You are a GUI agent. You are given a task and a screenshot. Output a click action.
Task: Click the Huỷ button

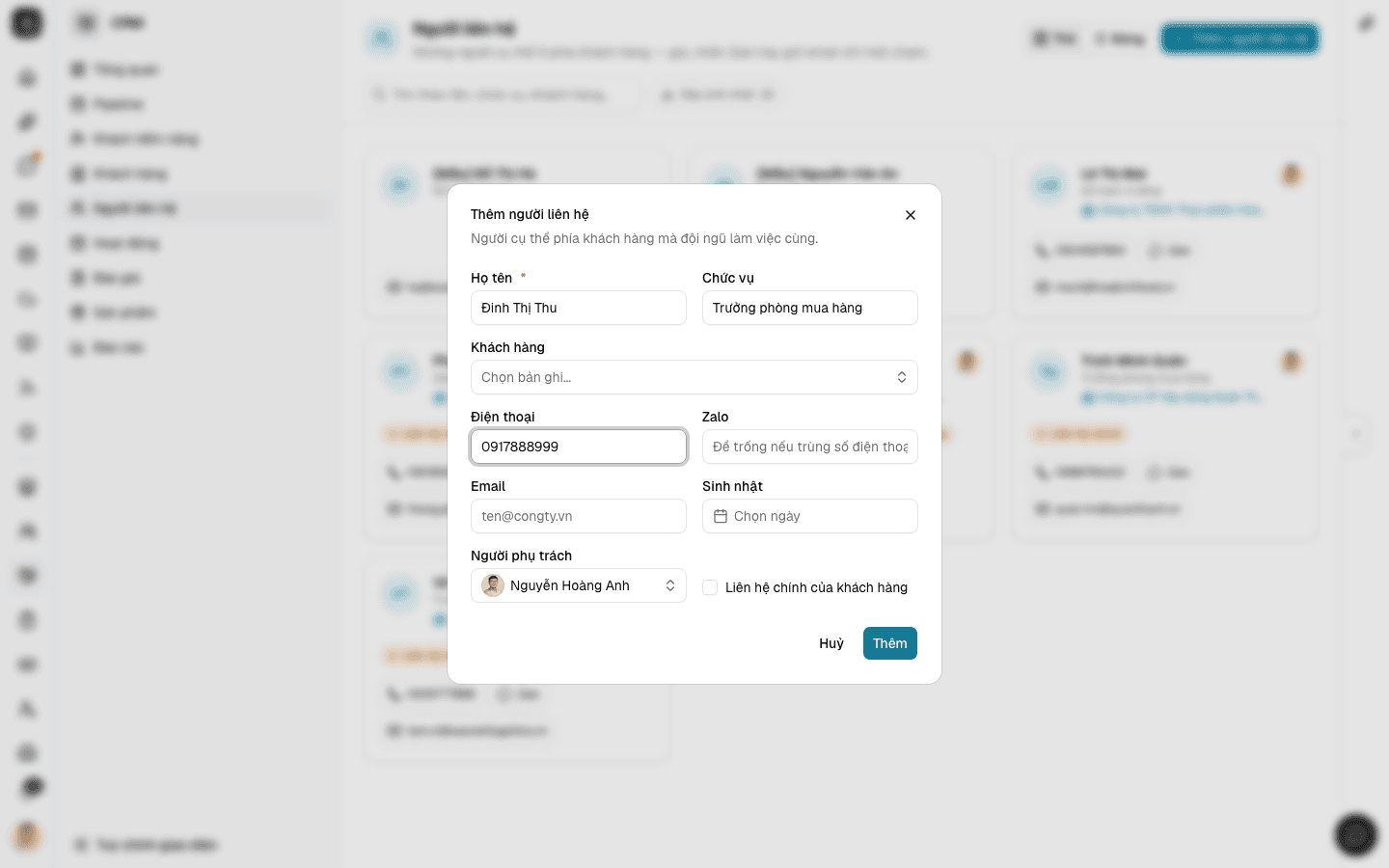(x=831, y=643)
